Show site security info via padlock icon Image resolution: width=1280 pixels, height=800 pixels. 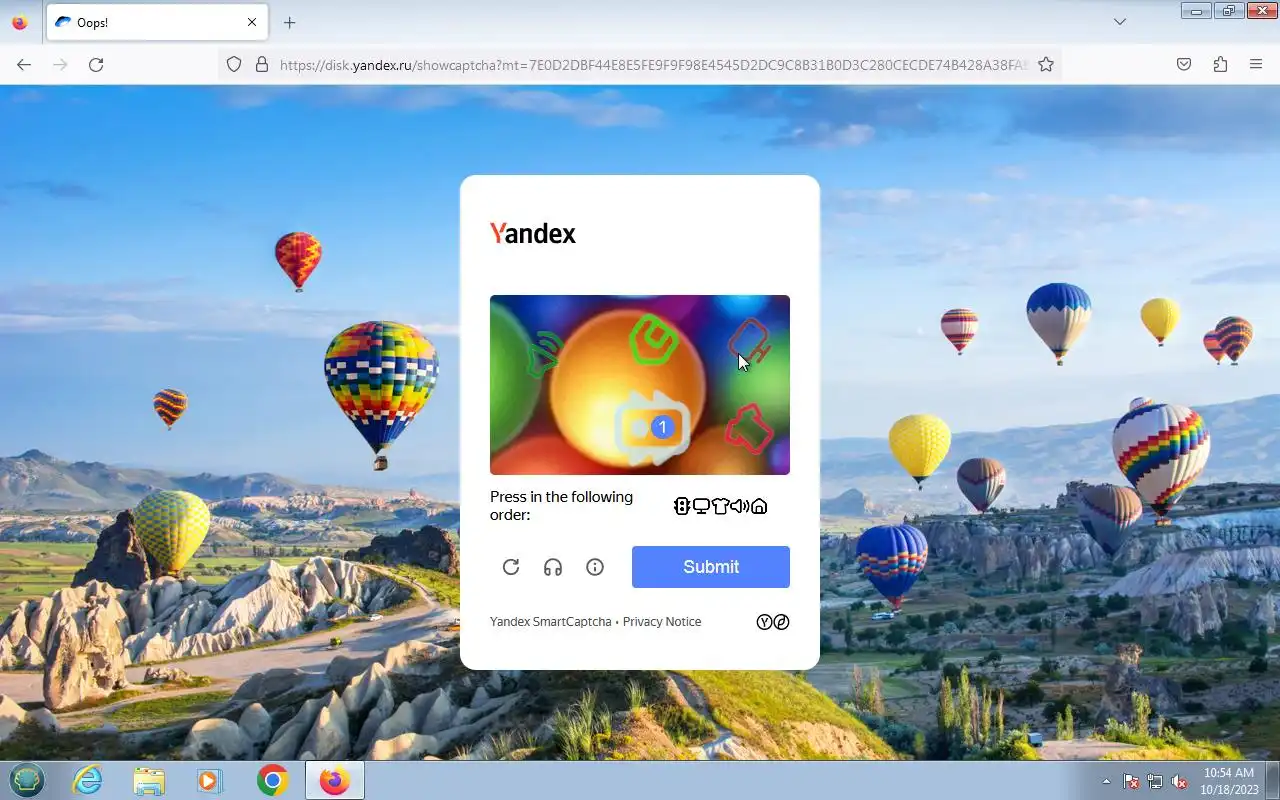tap(262, 64)
